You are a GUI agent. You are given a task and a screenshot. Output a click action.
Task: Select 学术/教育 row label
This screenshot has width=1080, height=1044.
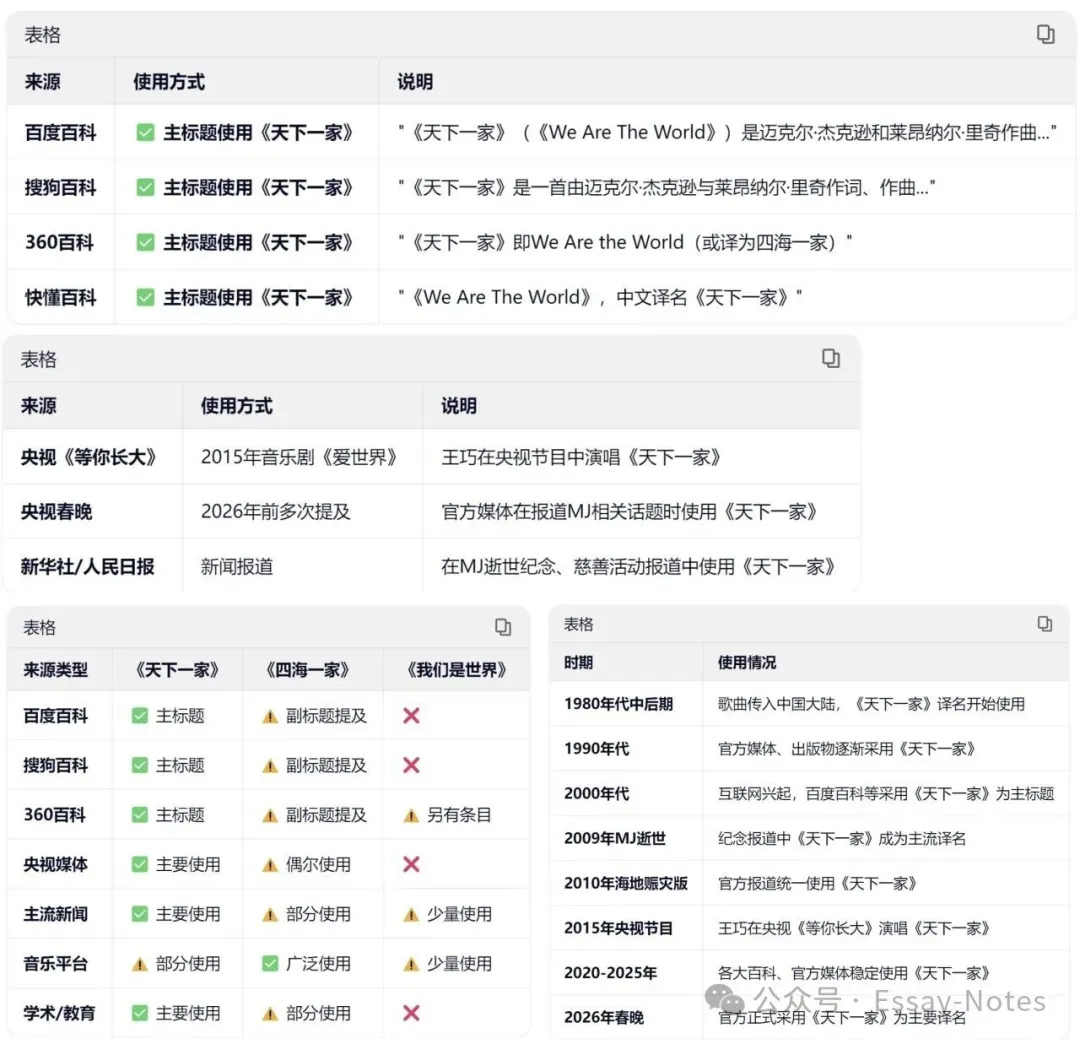[59, 1013]
